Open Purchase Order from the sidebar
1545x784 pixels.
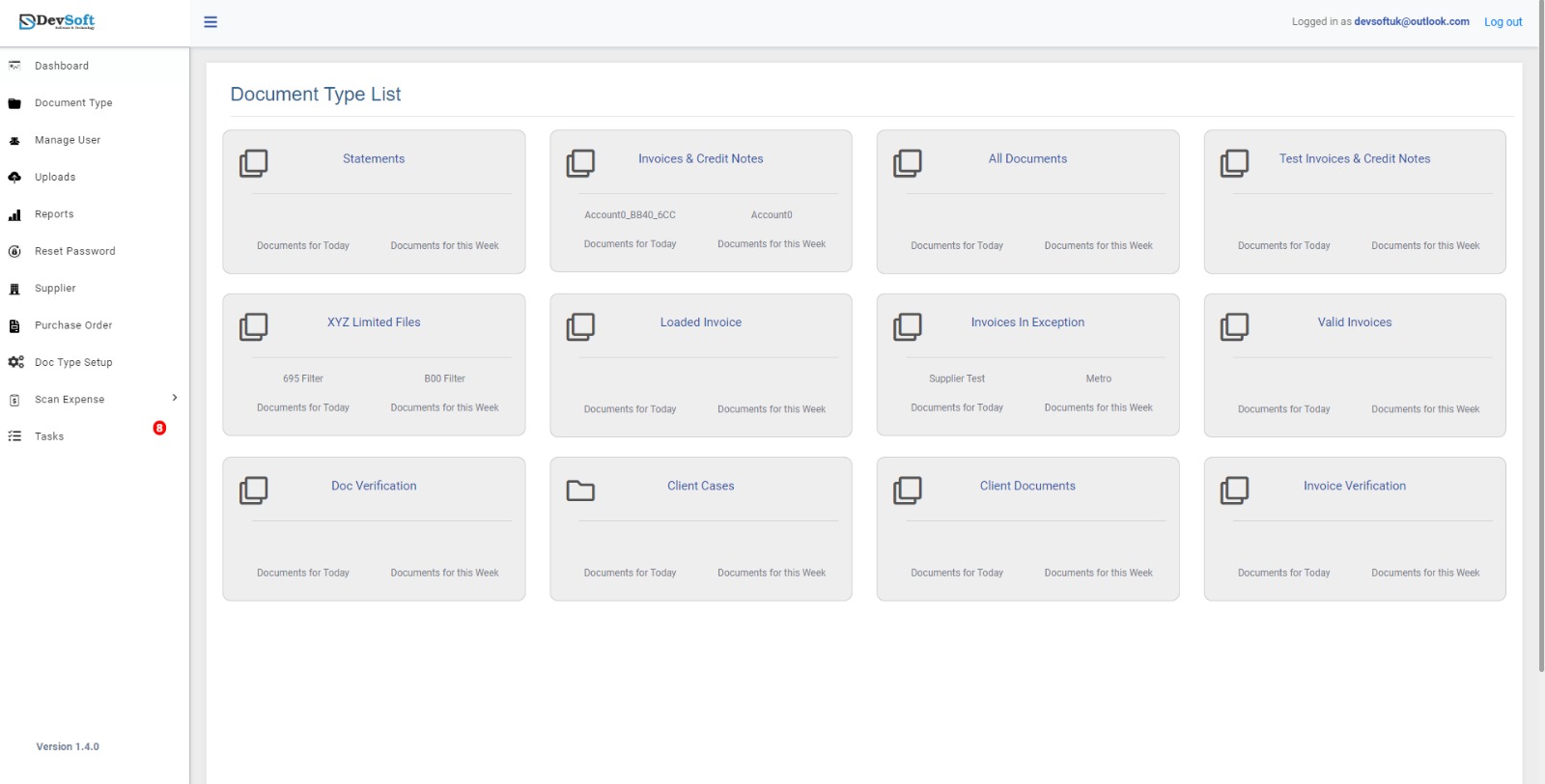coord(73,325)
